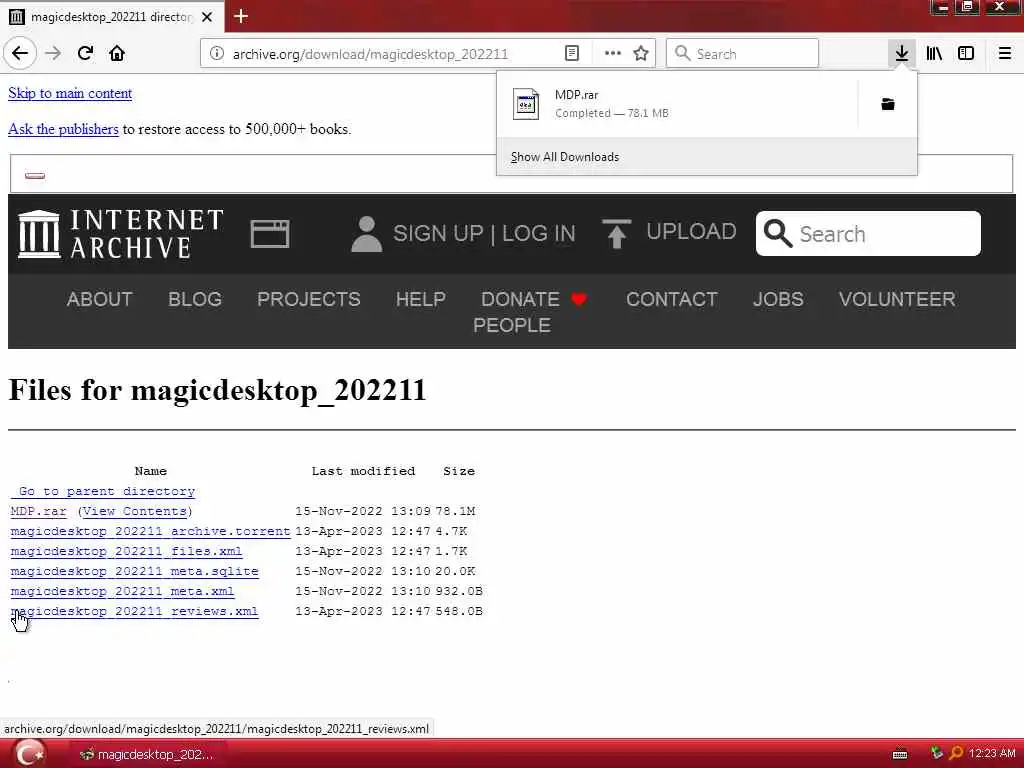Click SIGN UP link
This screenshot has width=1024, height=768.
[438, 234]
